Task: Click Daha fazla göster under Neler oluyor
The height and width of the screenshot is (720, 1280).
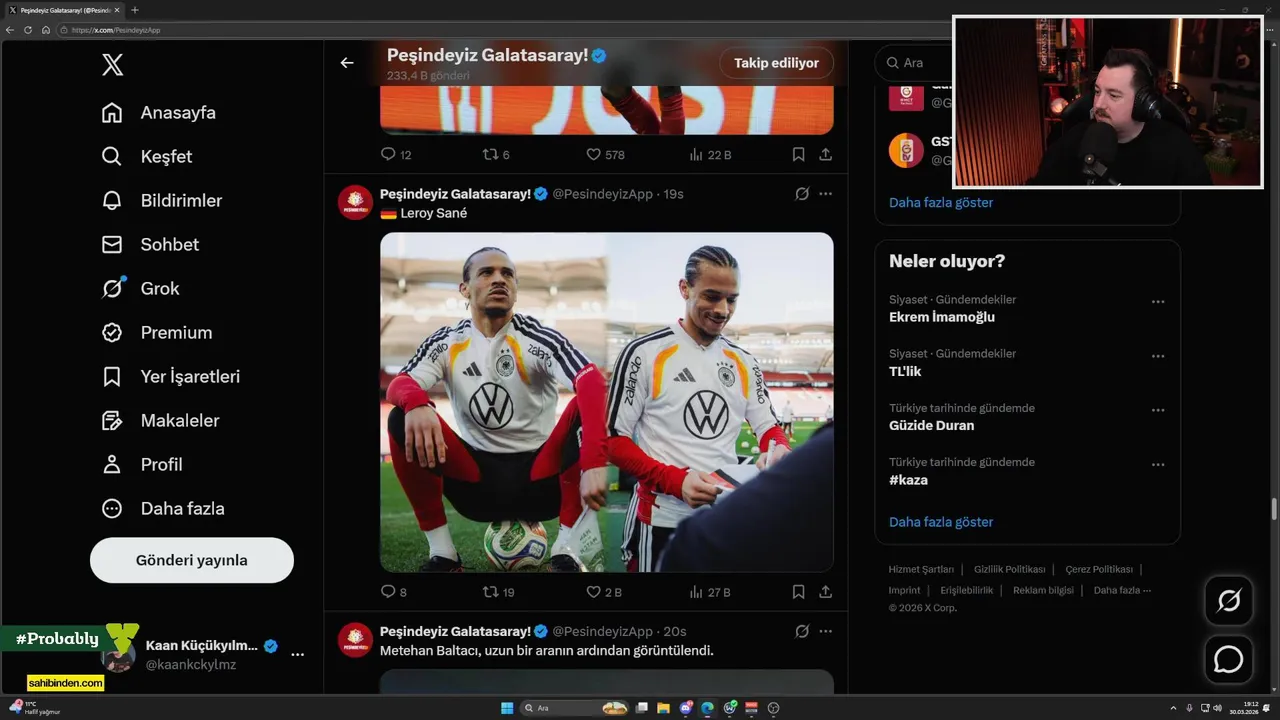Action: 941,522
